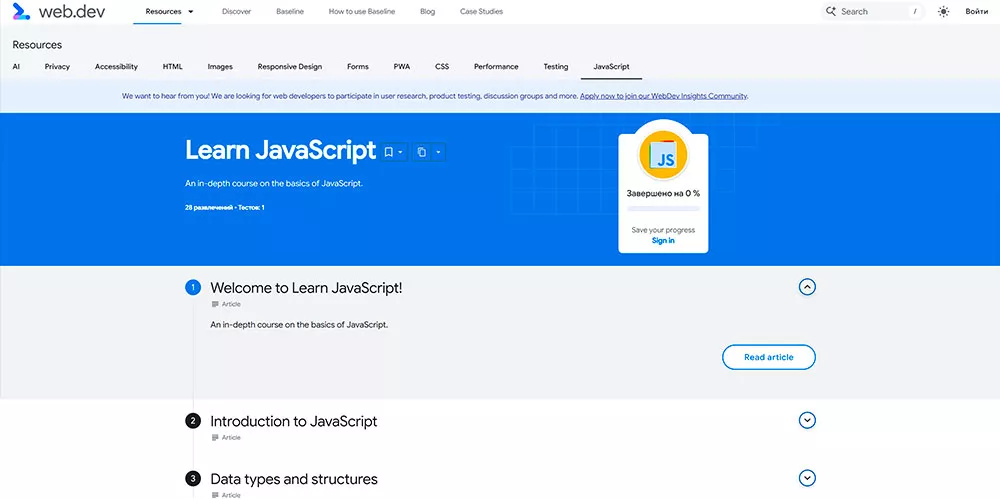Click Apply now to join WebDev Insights Community
The width and height of the screenshot is (1000, 499).
click(663, 96)
